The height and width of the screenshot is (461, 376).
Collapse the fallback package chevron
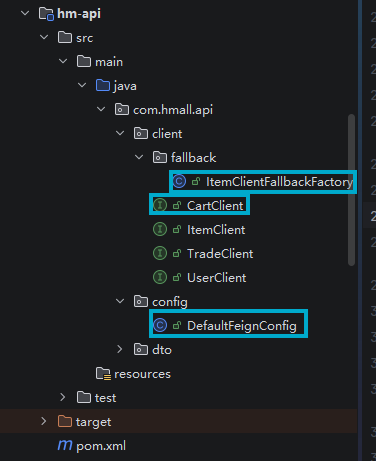[139, 157]
